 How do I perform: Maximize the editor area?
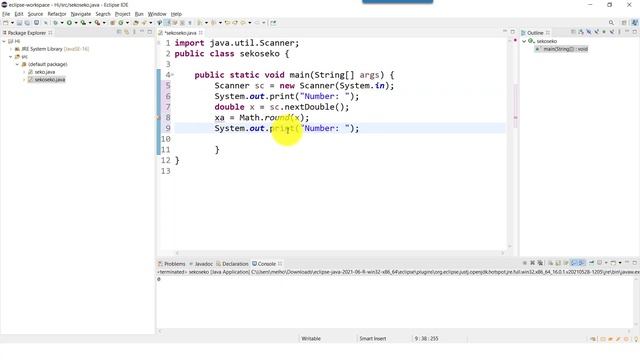513,32
